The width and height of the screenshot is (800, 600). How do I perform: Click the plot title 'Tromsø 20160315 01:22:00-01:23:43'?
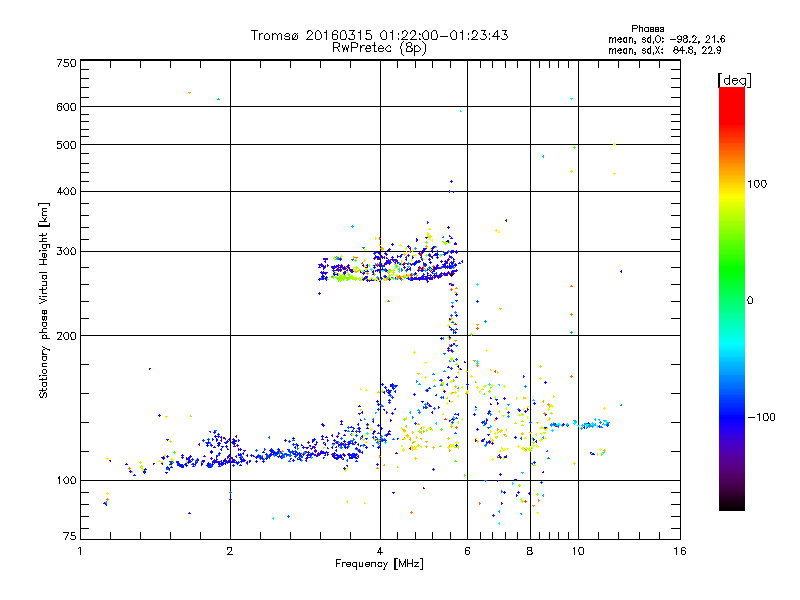coord(379,35)
